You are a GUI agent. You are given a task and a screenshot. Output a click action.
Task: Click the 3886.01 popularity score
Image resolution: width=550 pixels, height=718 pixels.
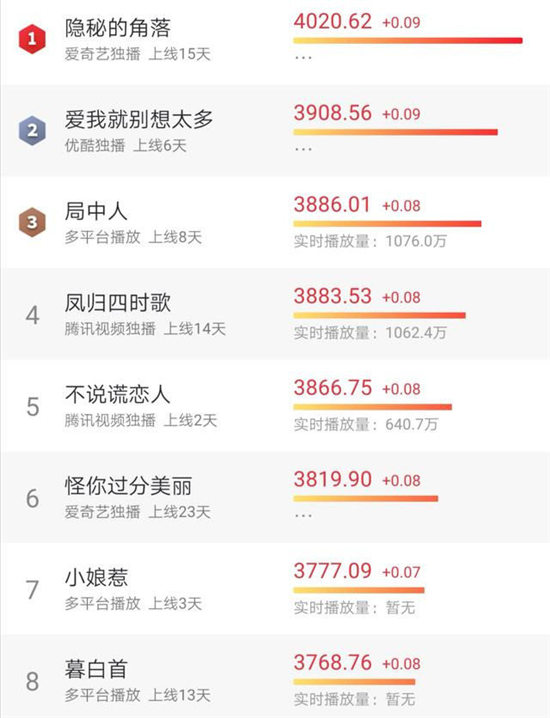pos(332,205)
